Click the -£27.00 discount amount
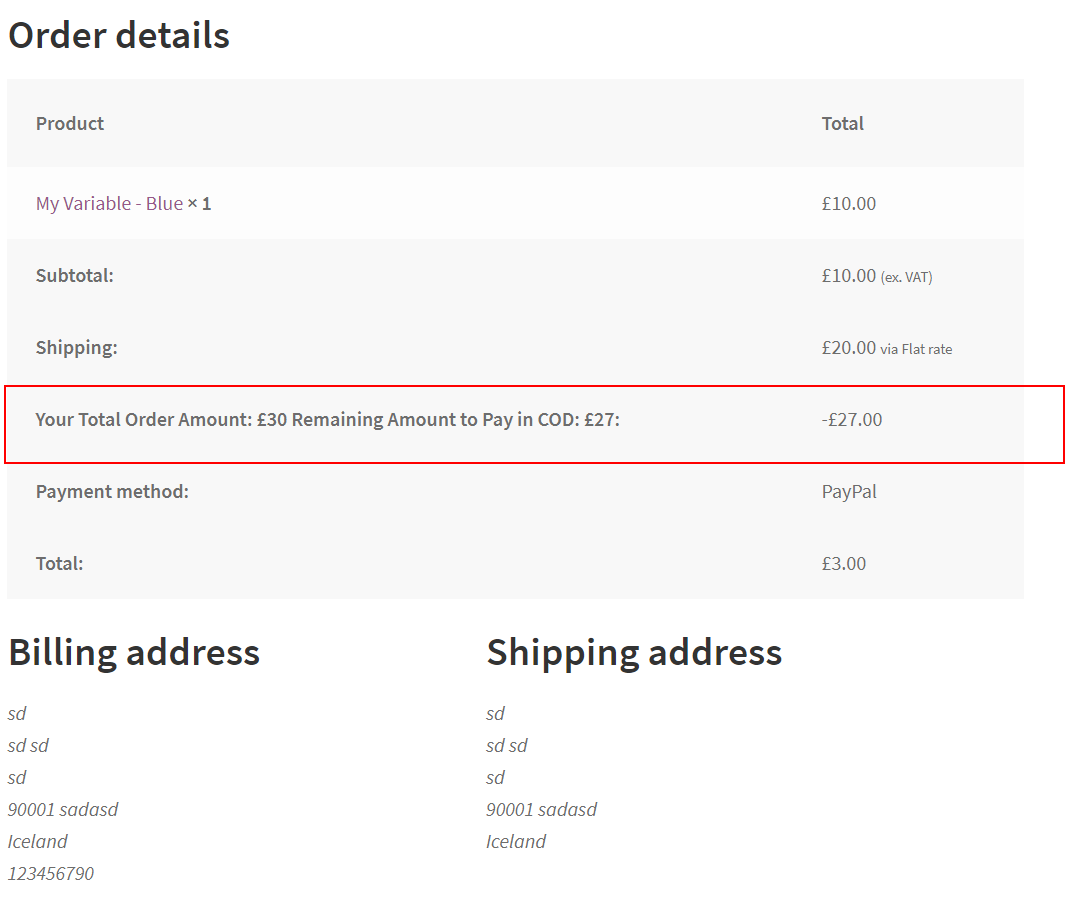This screenshot has width=1068, height=902. point(851,420)
